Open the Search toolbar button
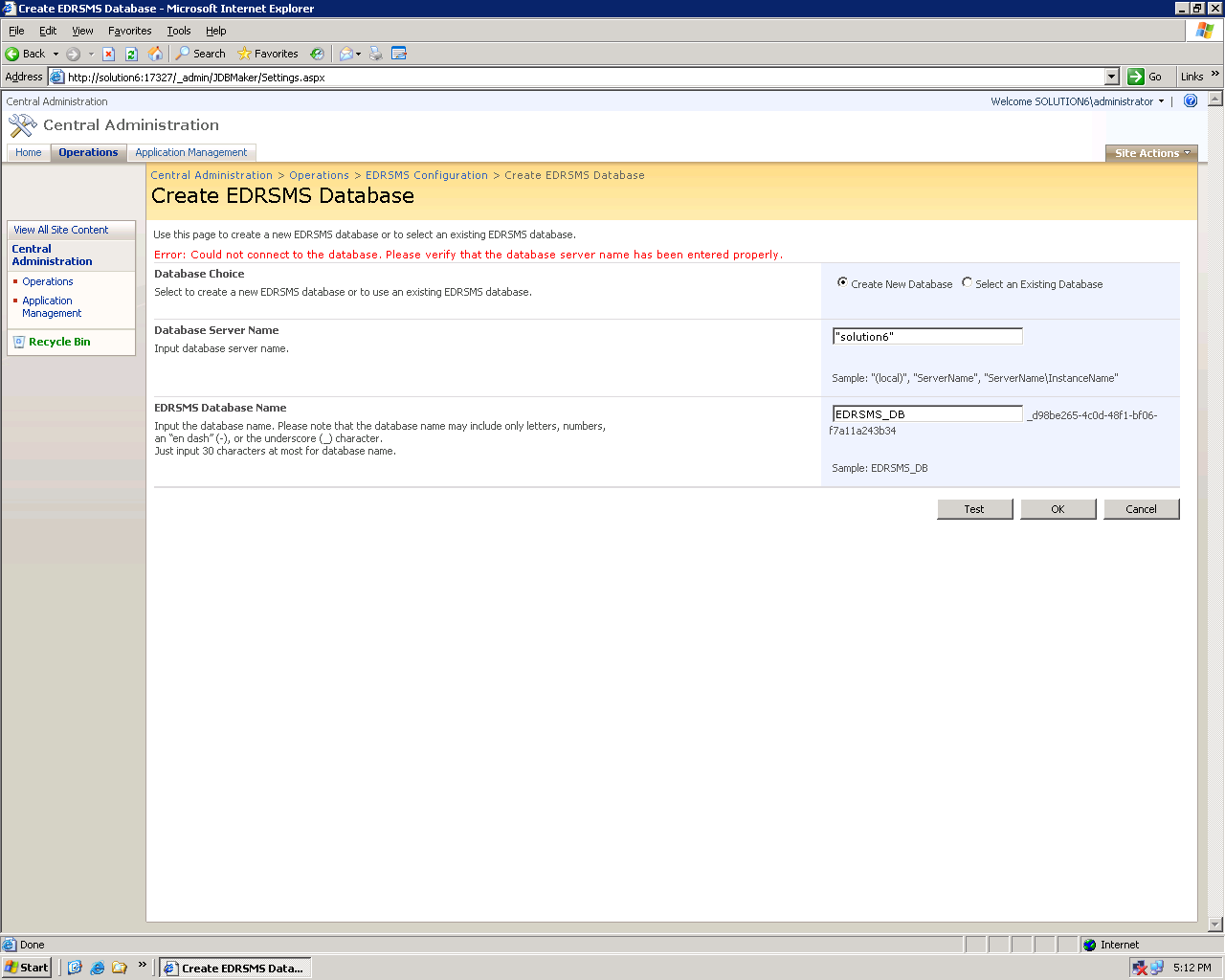 [x=200, y=54]
